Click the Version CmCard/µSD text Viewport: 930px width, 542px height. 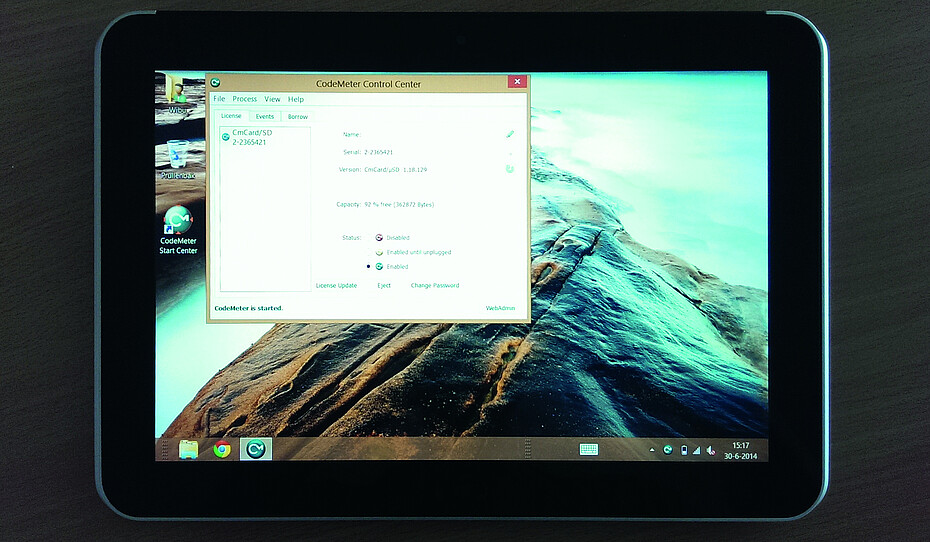[x=396, y=170]
